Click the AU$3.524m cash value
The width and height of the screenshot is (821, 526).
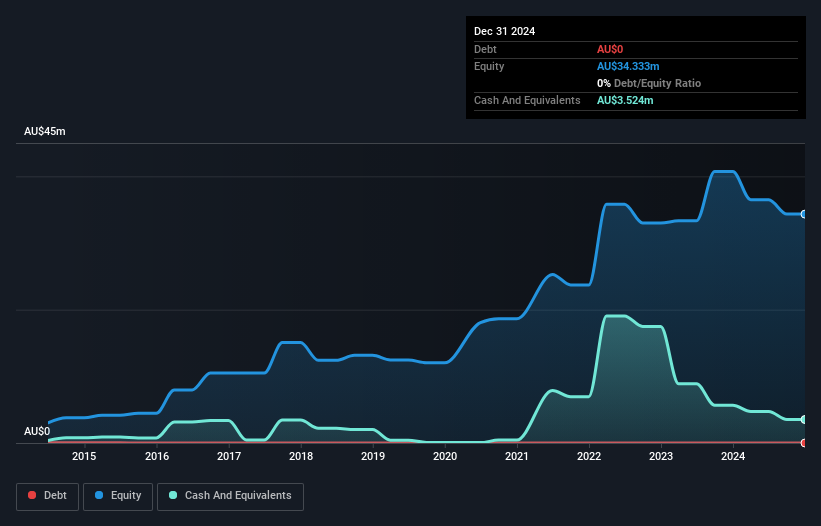pyautogui.click(x=625, y=100)
